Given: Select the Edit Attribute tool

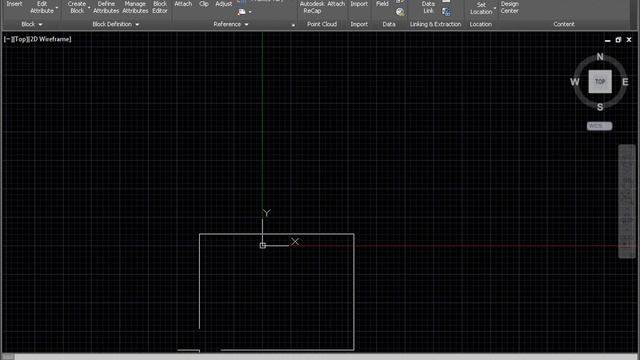Looking at the screenshot, I should [42, 7].
